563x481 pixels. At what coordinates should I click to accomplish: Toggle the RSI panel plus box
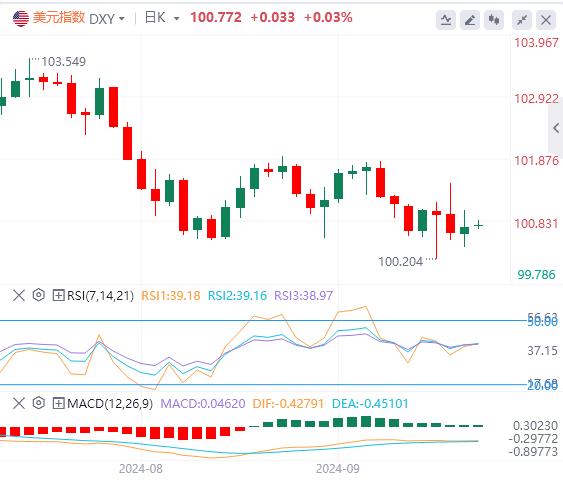tap(58, 295)
